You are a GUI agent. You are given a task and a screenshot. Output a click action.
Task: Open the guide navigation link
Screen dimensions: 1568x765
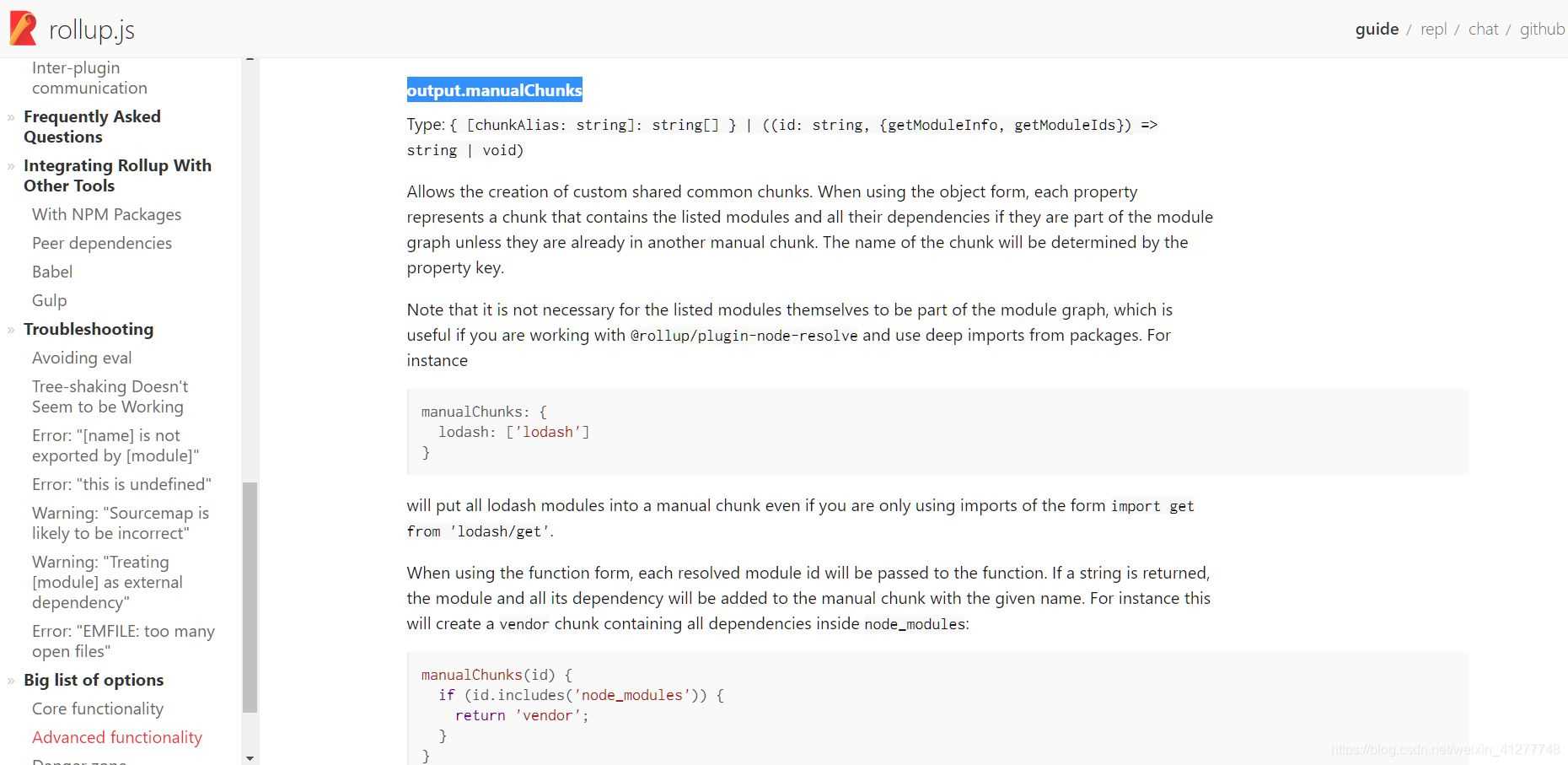pyautogui.click(x=1376, y=30)
